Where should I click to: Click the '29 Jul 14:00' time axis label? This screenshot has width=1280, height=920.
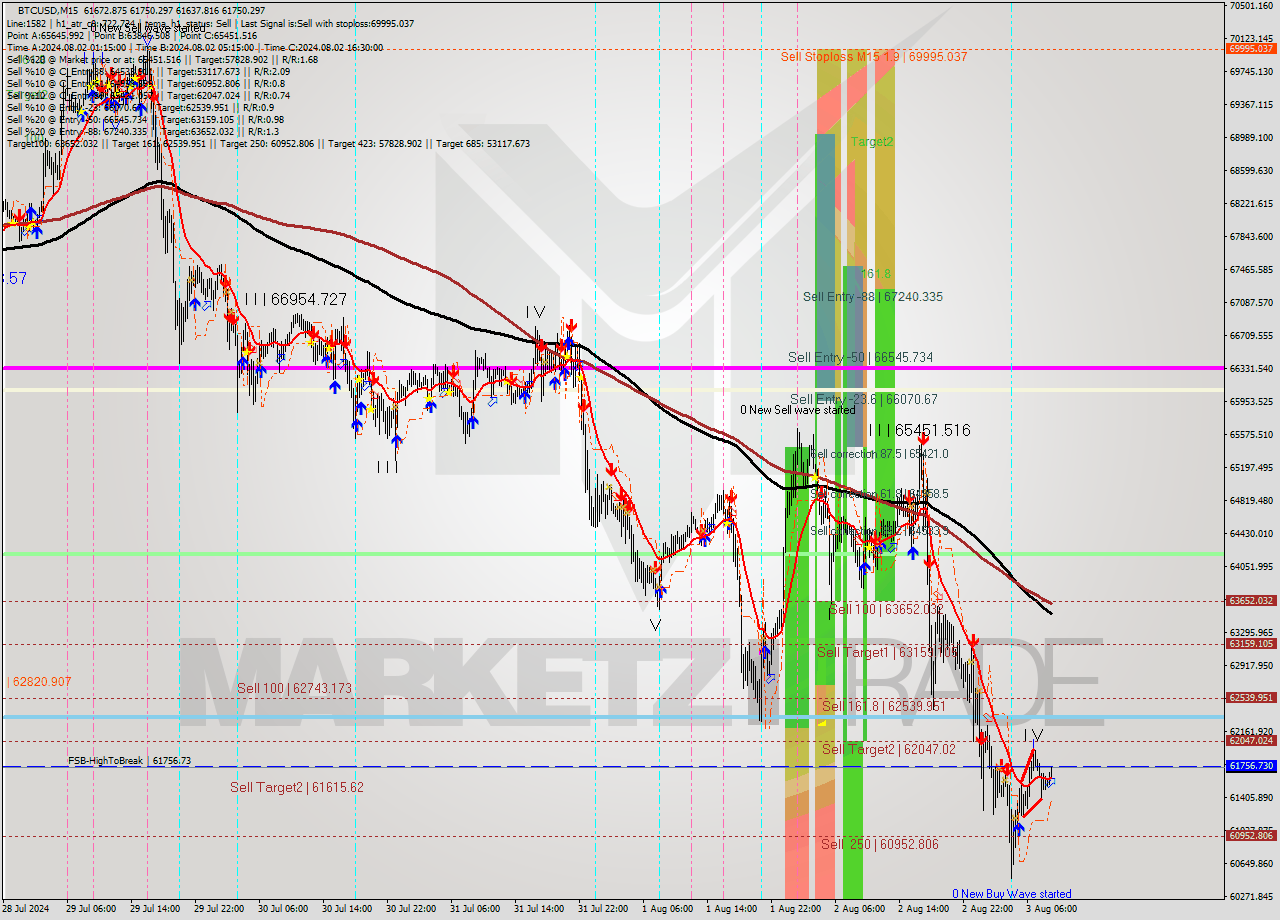pos(155,909)
